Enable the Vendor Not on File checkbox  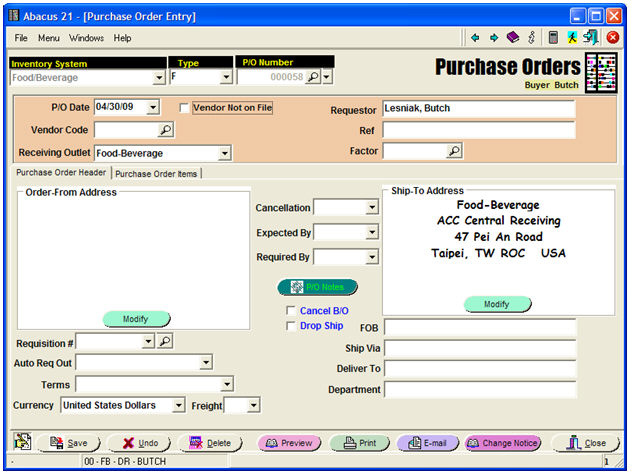point(184,108)
